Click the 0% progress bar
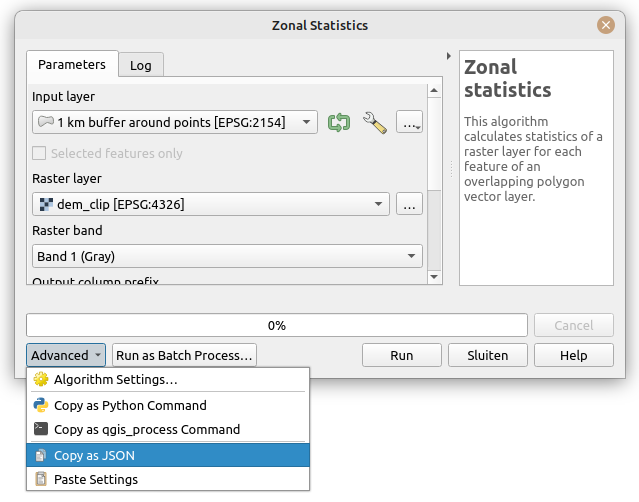Viewport: 639px width, 502px height. (276, 325)
